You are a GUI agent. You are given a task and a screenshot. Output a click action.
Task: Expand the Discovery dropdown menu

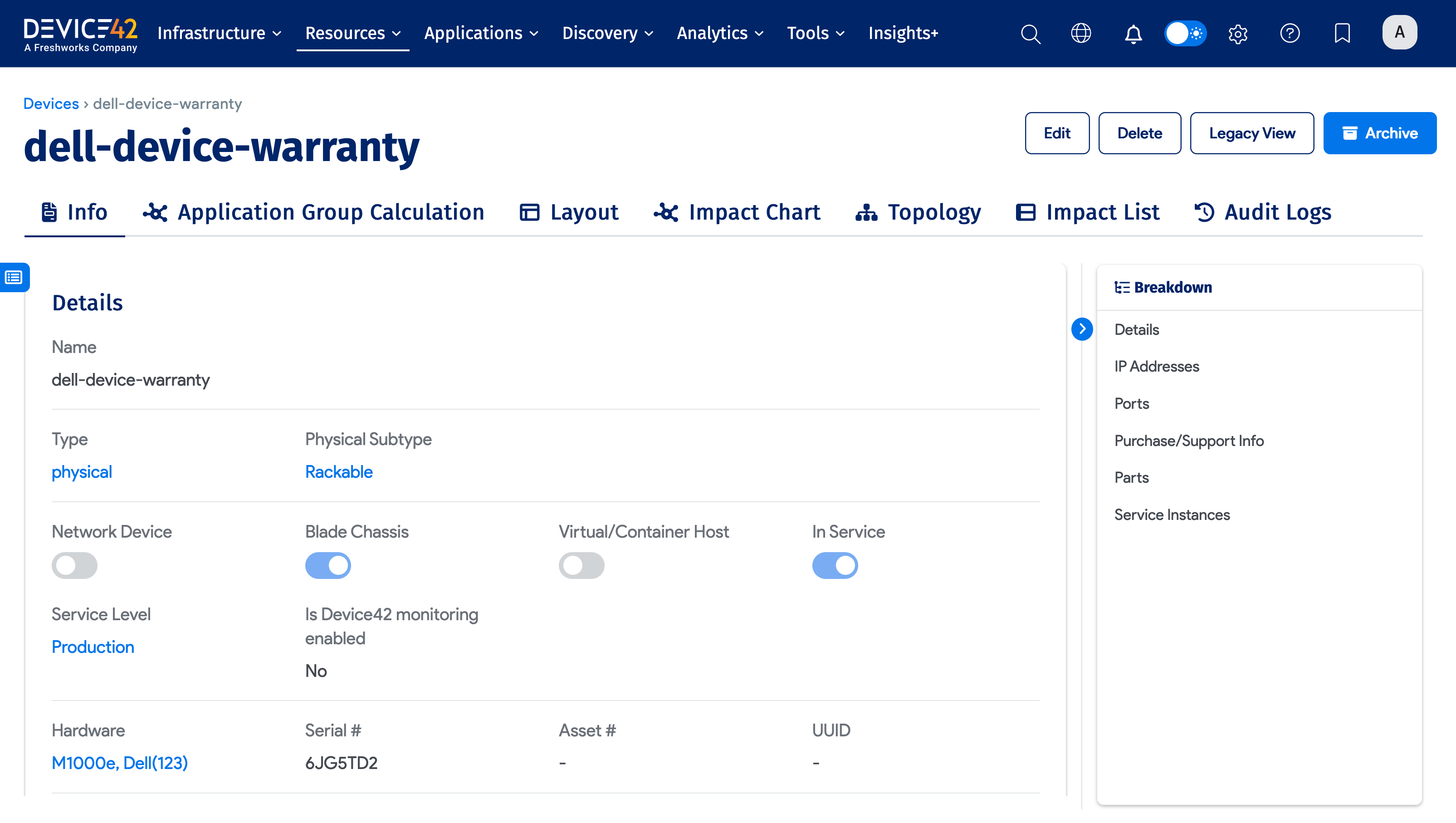click(x=608, y=34)
